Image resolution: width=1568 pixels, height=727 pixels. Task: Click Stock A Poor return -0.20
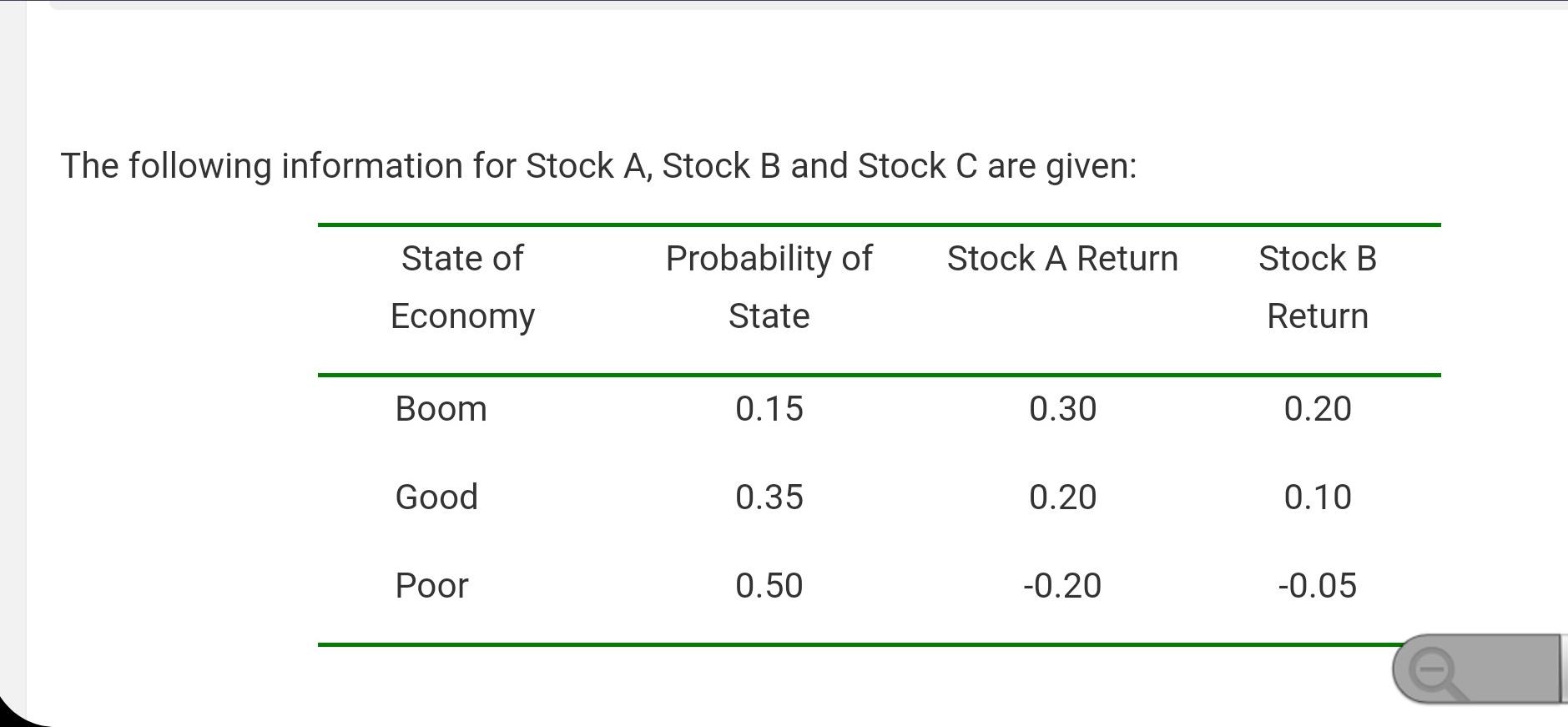tap(1062, 586)
